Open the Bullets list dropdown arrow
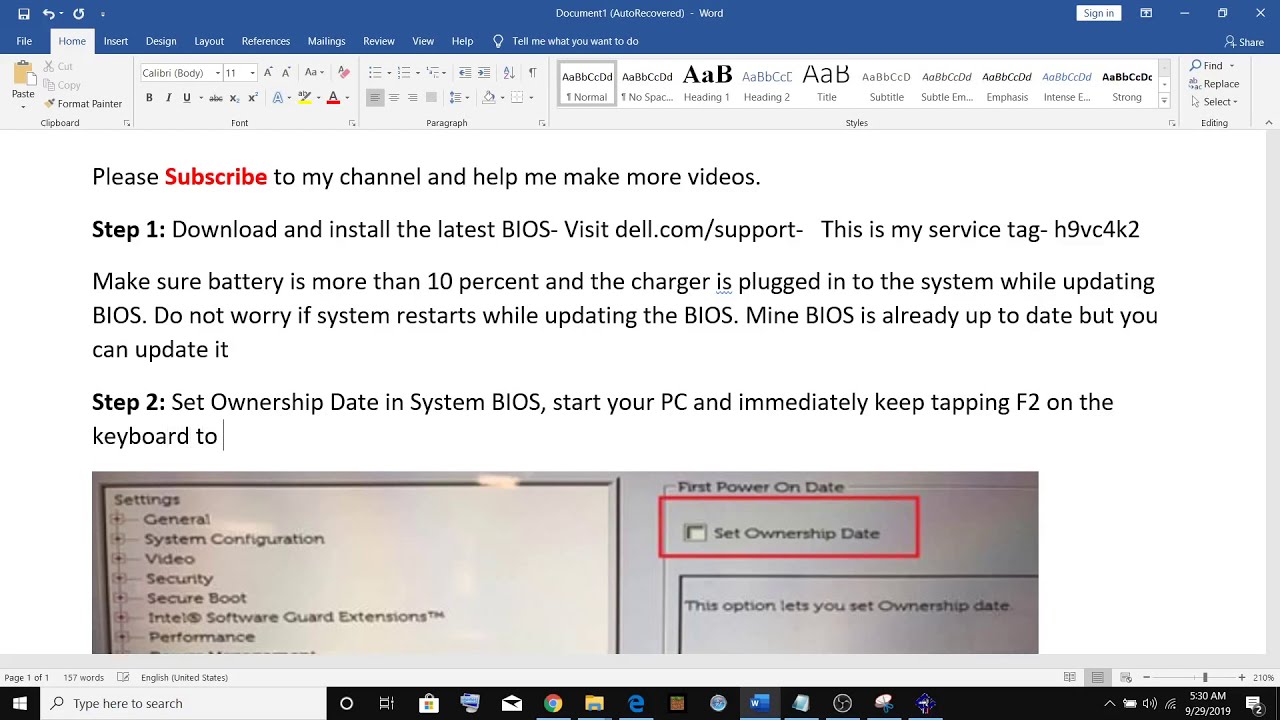1280x720 pixels. [387, 73]
